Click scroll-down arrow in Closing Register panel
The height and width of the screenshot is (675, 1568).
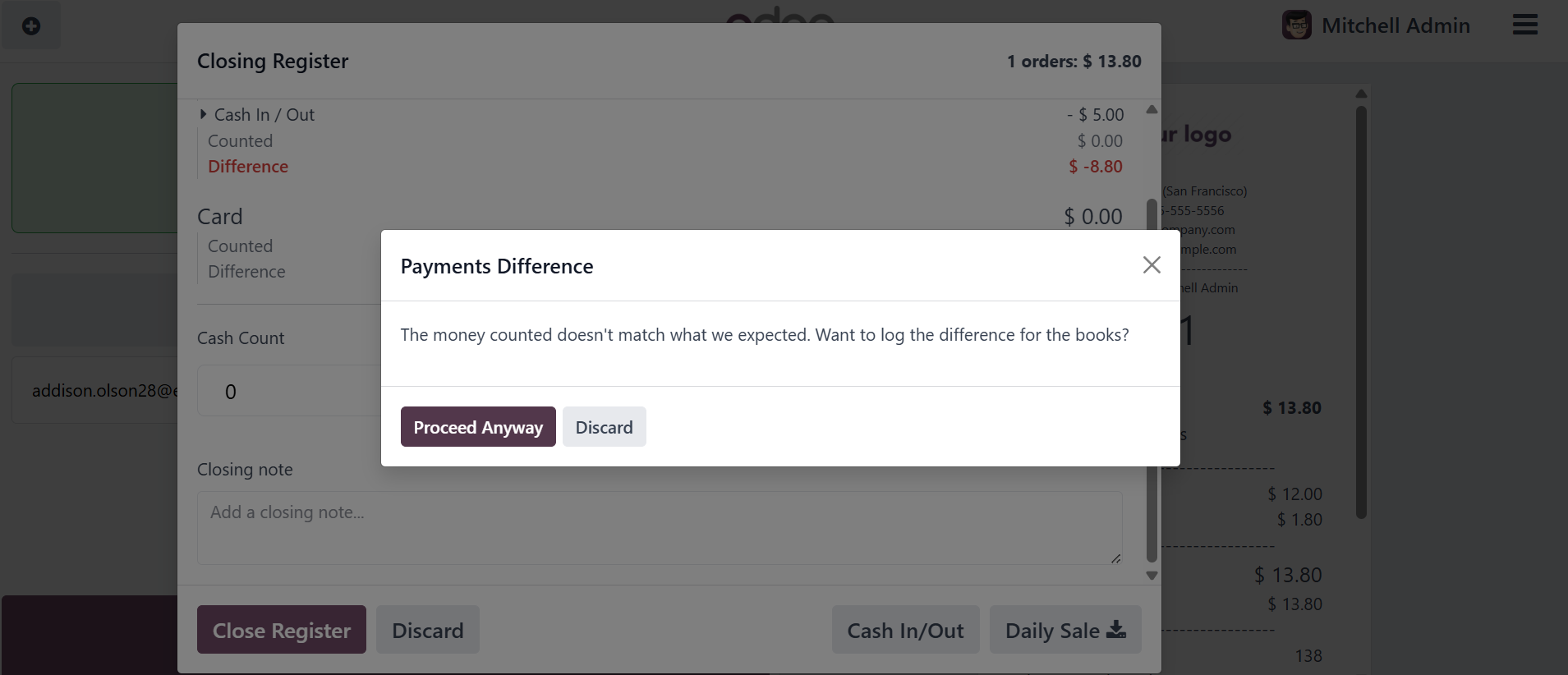pyautogui.click(x=1152, y=576)
